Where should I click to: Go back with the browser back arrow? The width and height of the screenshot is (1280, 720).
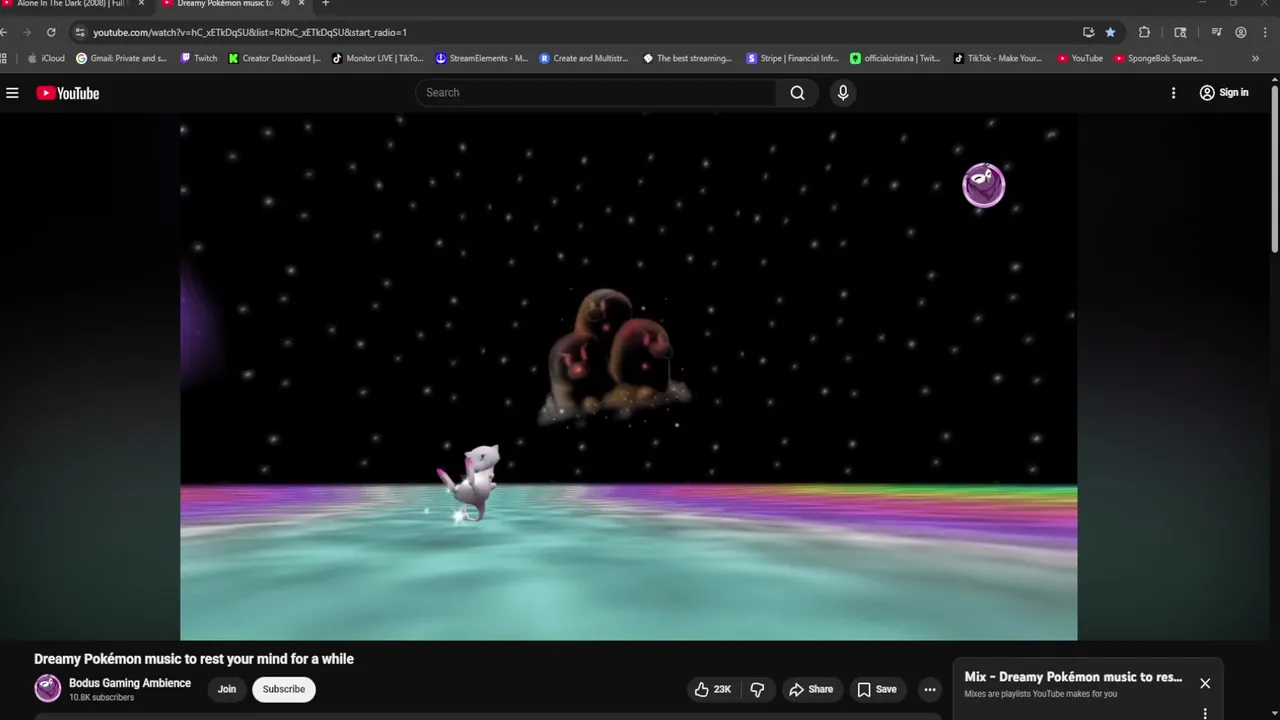(4, 32)
